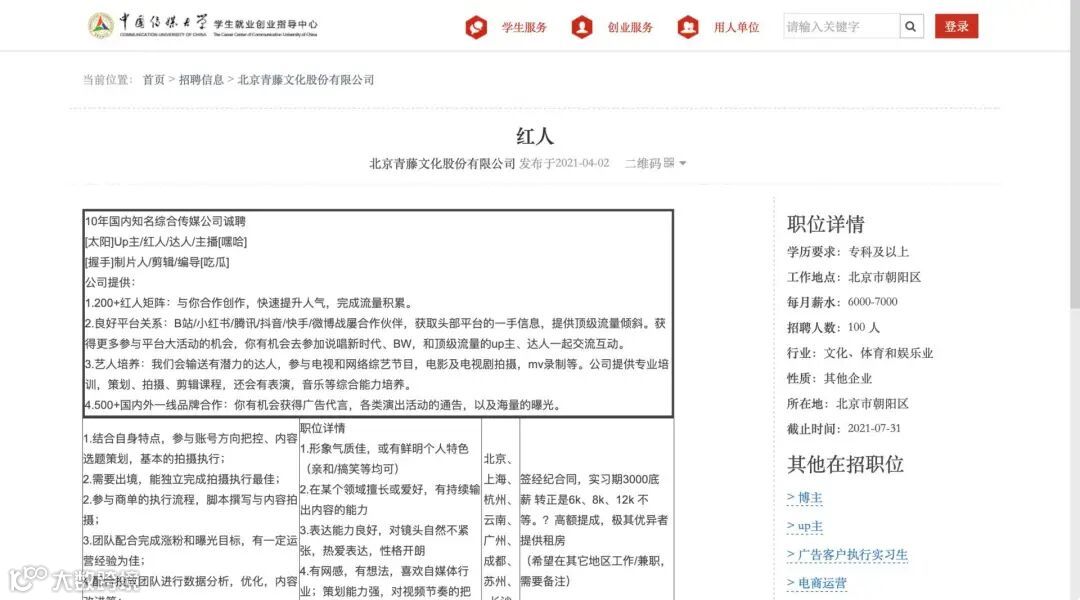Click the 职位详情 header inside the table
The height and width of the screenshot is (600, 1080).
tap(323, 428)
